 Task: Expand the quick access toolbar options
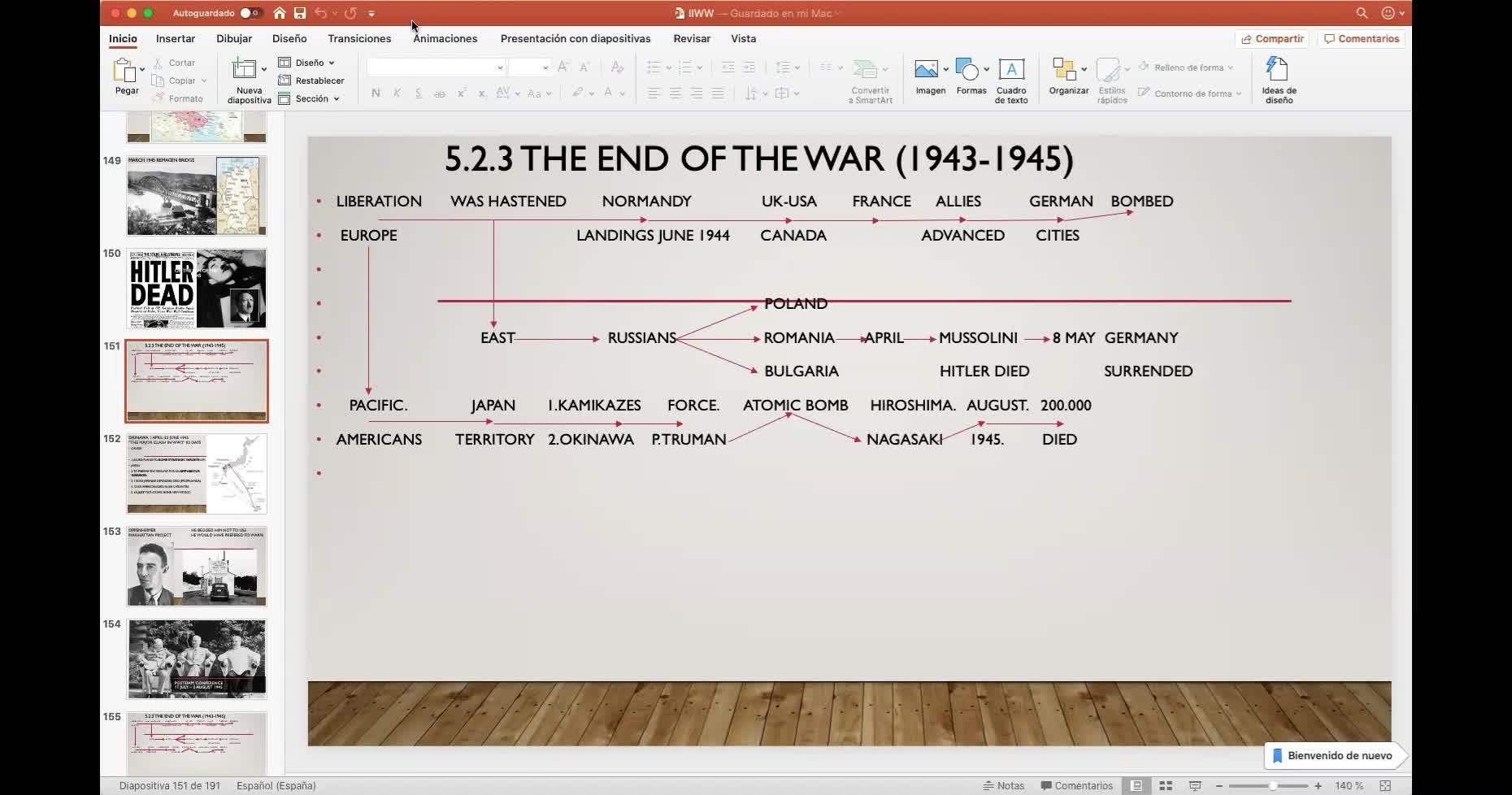[371, 14]
